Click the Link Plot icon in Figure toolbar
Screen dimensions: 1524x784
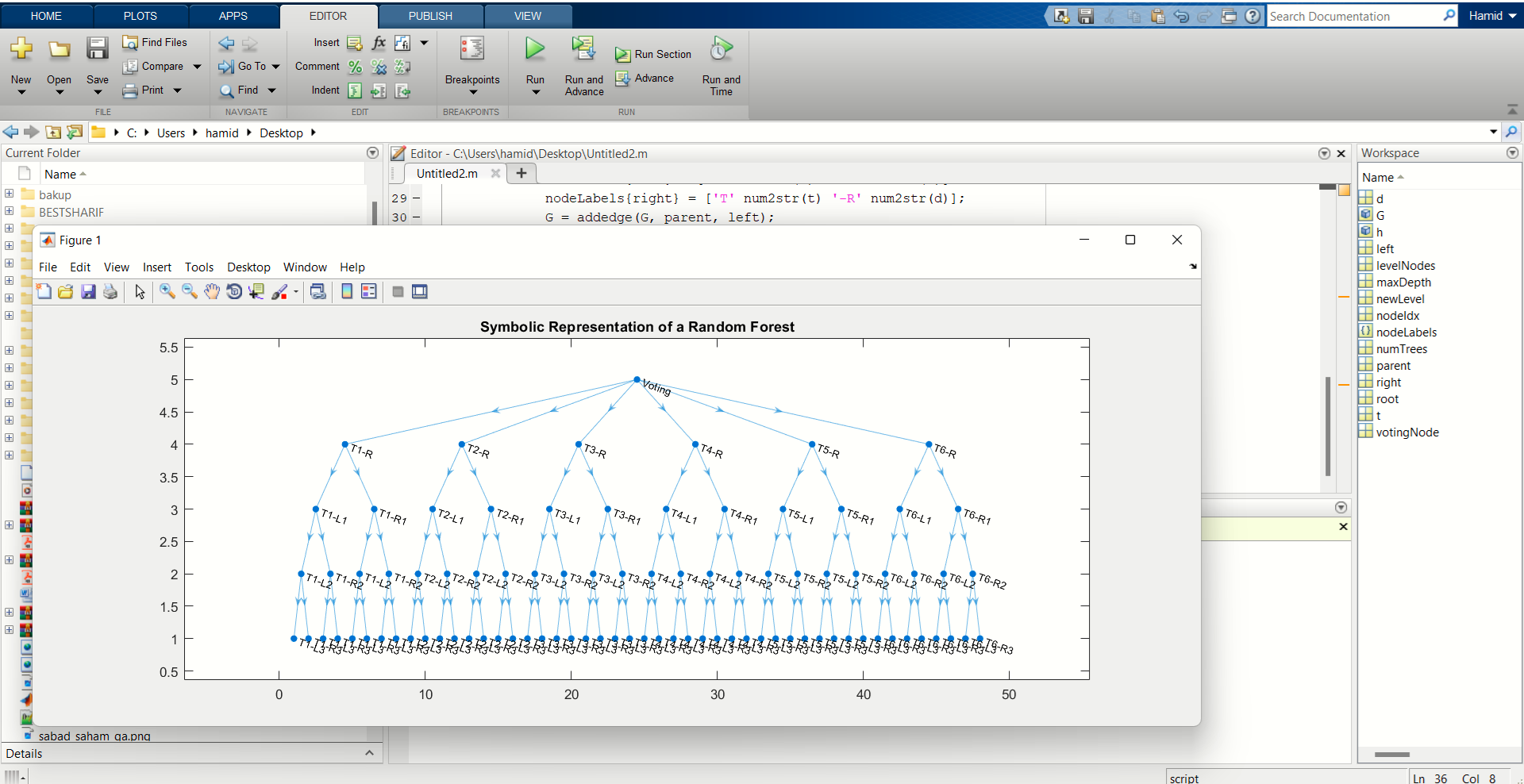point(318,292)
